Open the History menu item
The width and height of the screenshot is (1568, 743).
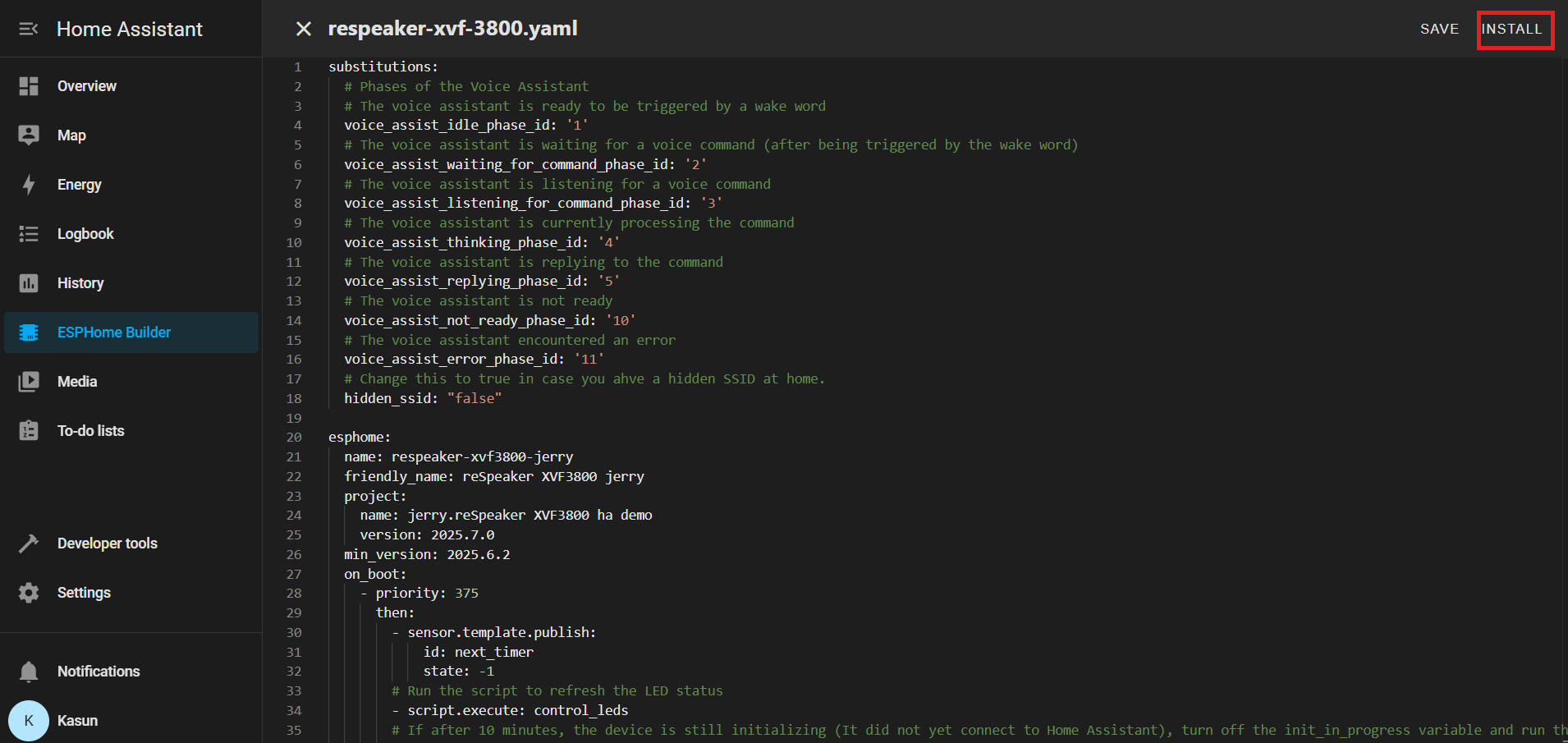[x=131, y=283]
